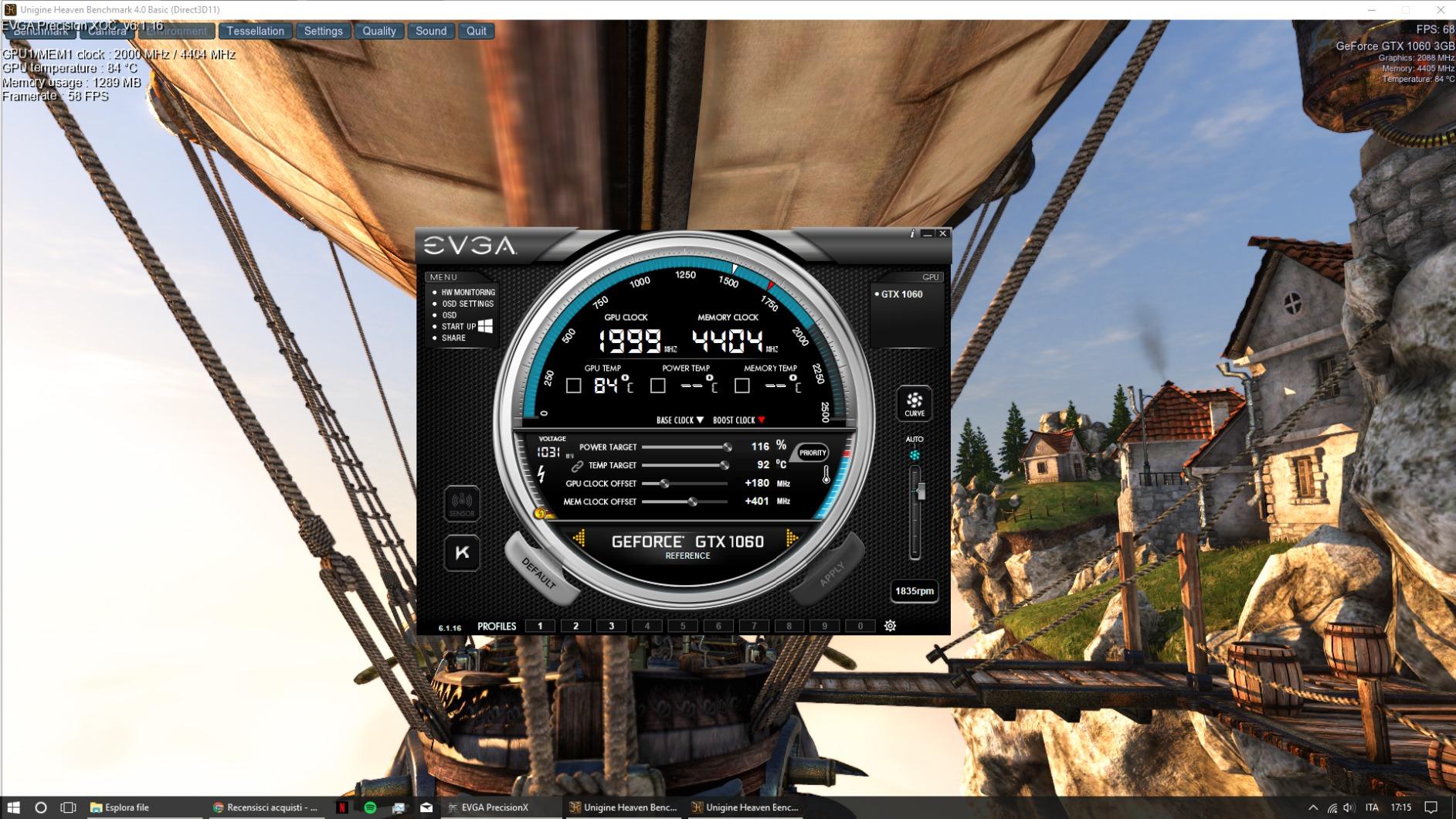Open Spotify from the taskbar
1456x819 pixels.
pyautogui.click(x=370, y=807)
